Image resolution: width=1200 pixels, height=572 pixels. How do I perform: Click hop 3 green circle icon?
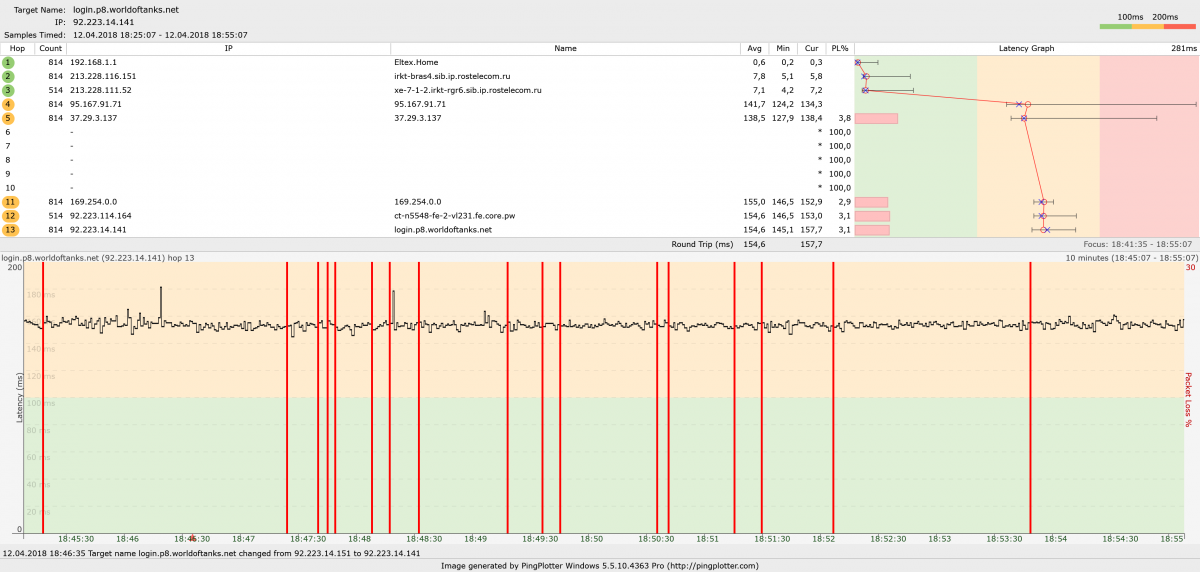(x=8, y=90)
